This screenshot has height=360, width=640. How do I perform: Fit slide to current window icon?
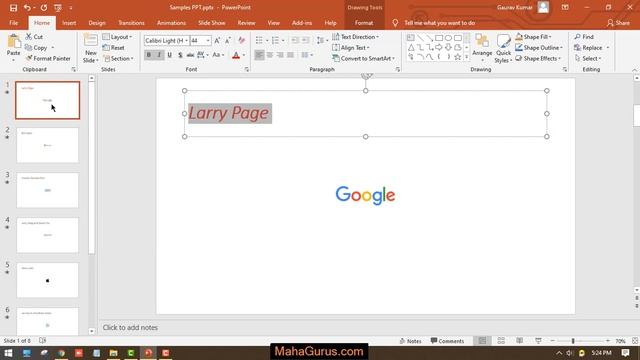tap(635, 340)
